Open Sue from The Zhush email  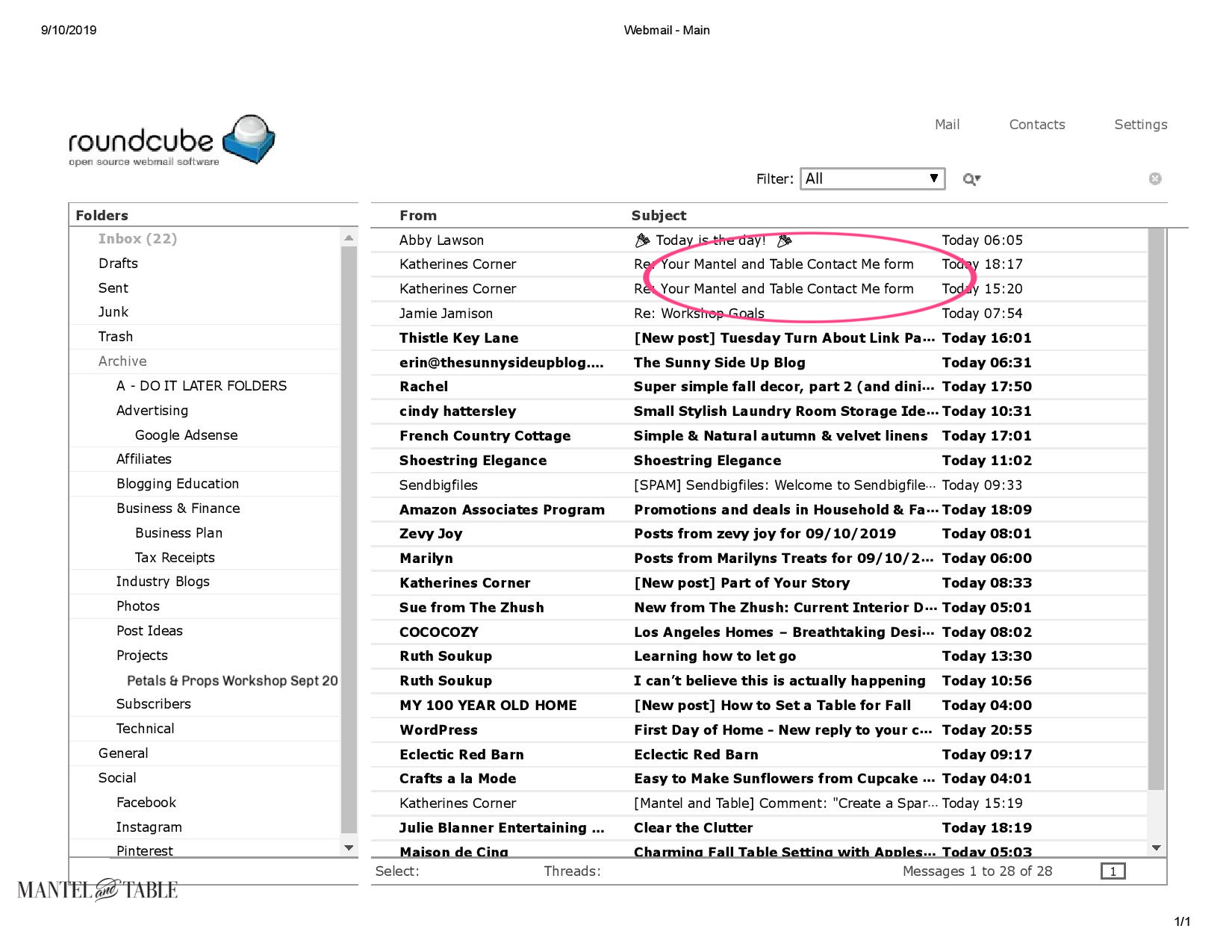(x=759, y=608)
